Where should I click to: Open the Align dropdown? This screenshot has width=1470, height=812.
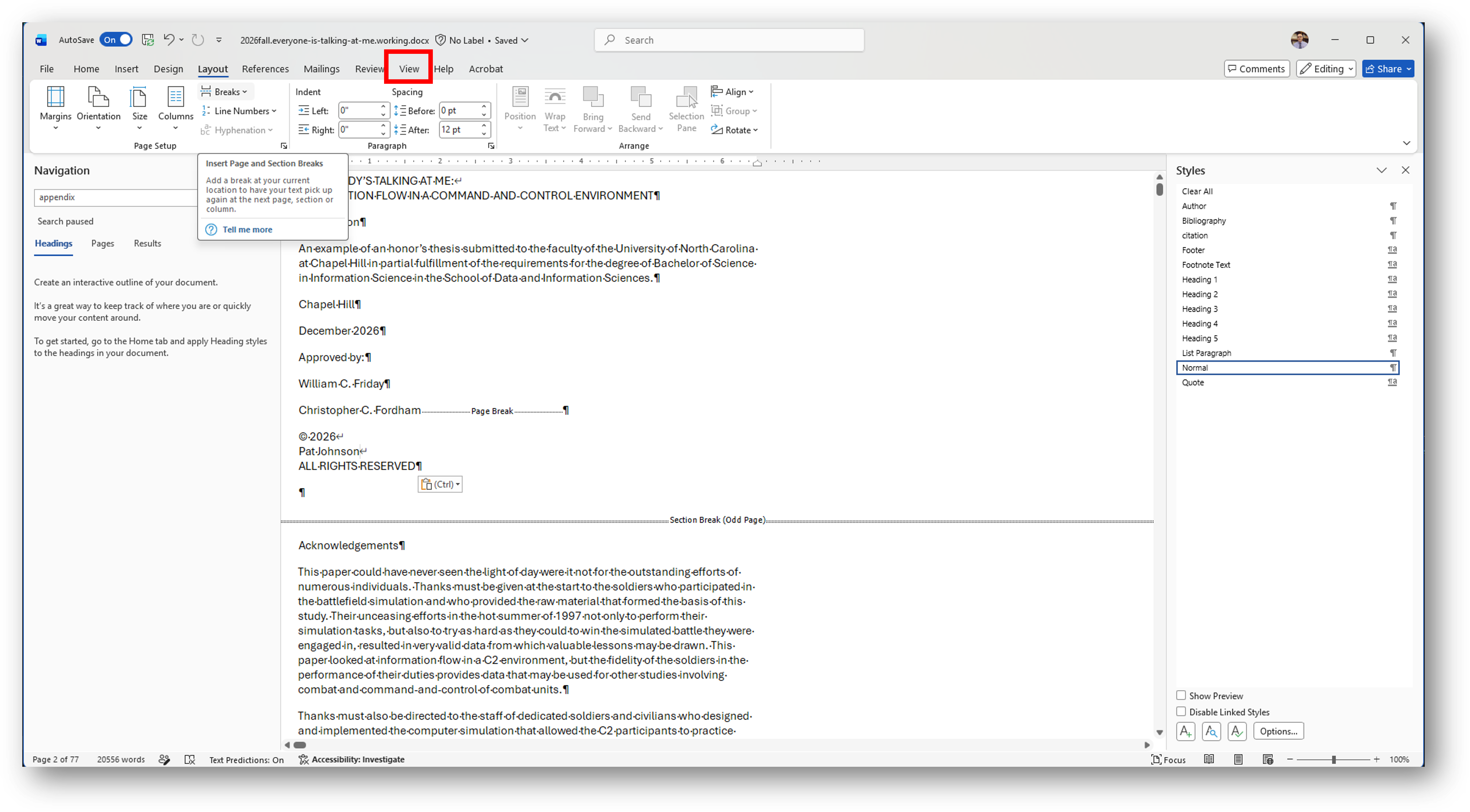pos(732,92)
